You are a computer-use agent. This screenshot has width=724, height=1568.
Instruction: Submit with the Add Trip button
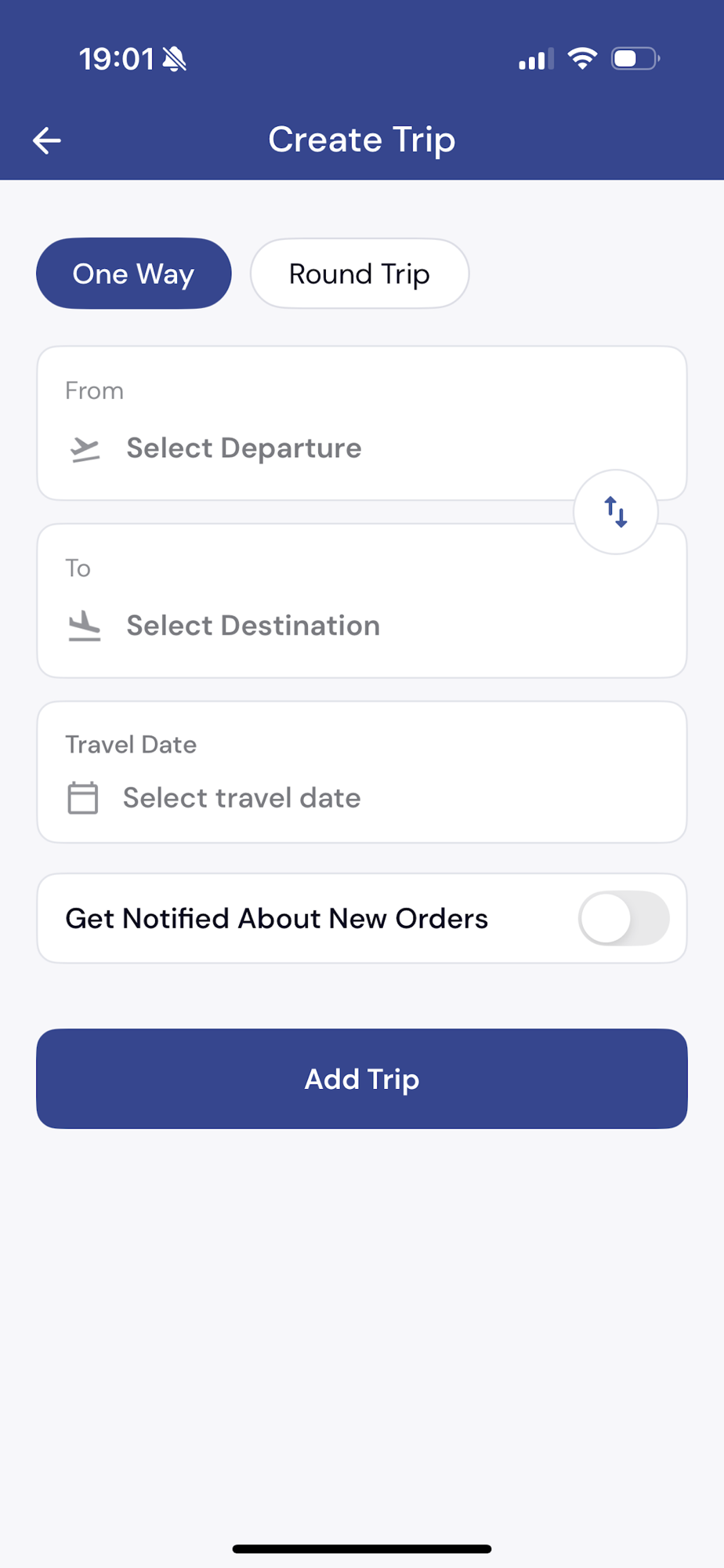click(x=362, y=1079)
